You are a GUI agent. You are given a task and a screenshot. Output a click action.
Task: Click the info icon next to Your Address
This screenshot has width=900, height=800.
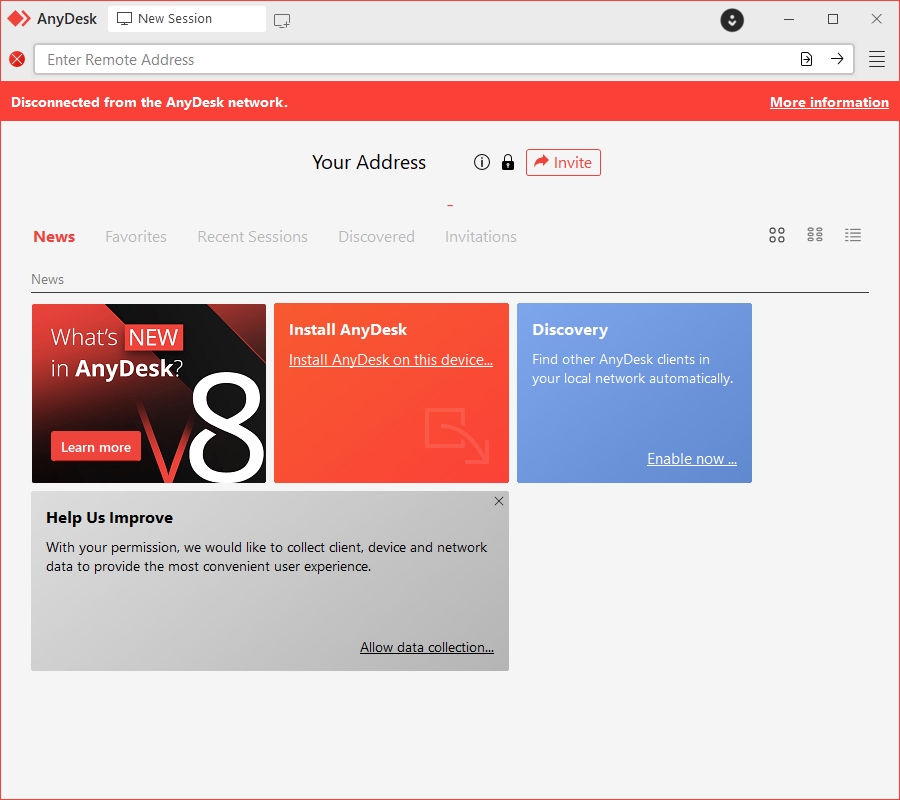tap(481, 162)
